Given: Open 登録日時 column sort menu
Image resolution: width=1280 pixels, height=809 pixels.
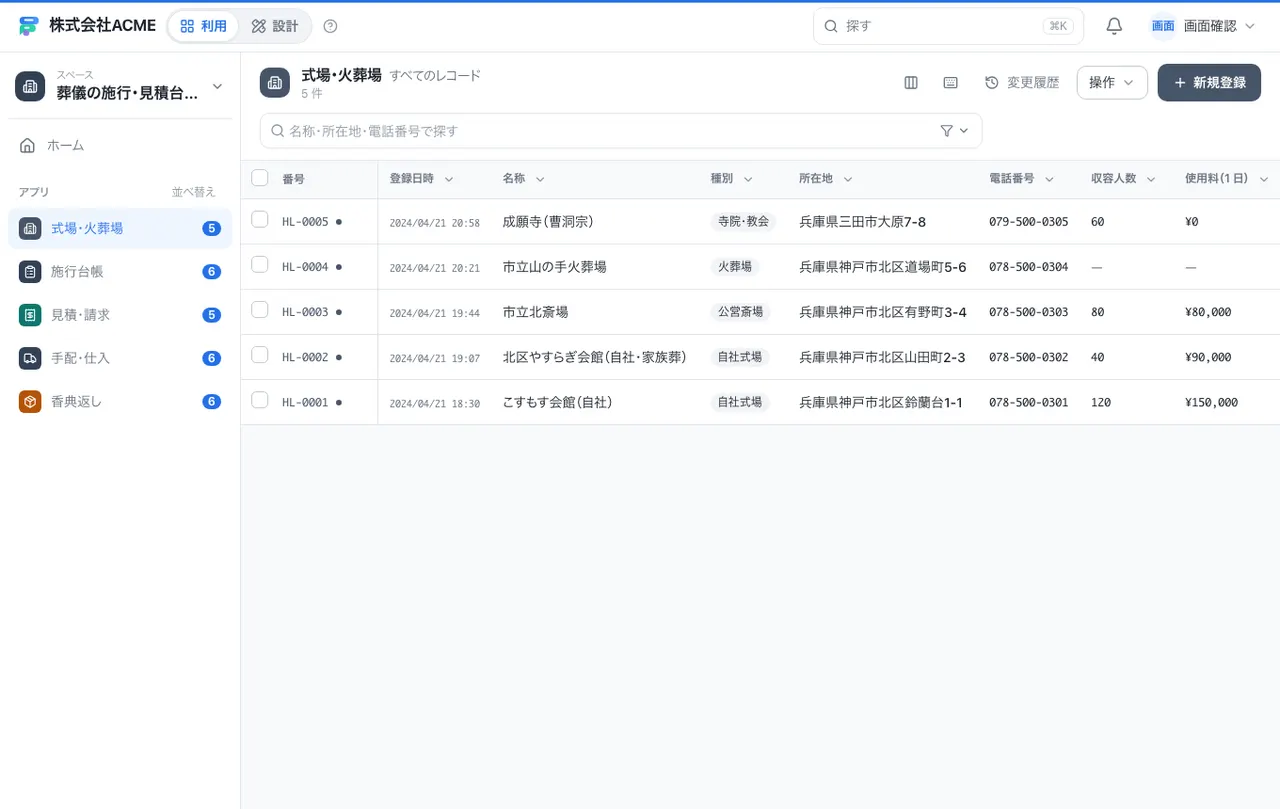Looking at the screenshot, I should coord(449,179).
